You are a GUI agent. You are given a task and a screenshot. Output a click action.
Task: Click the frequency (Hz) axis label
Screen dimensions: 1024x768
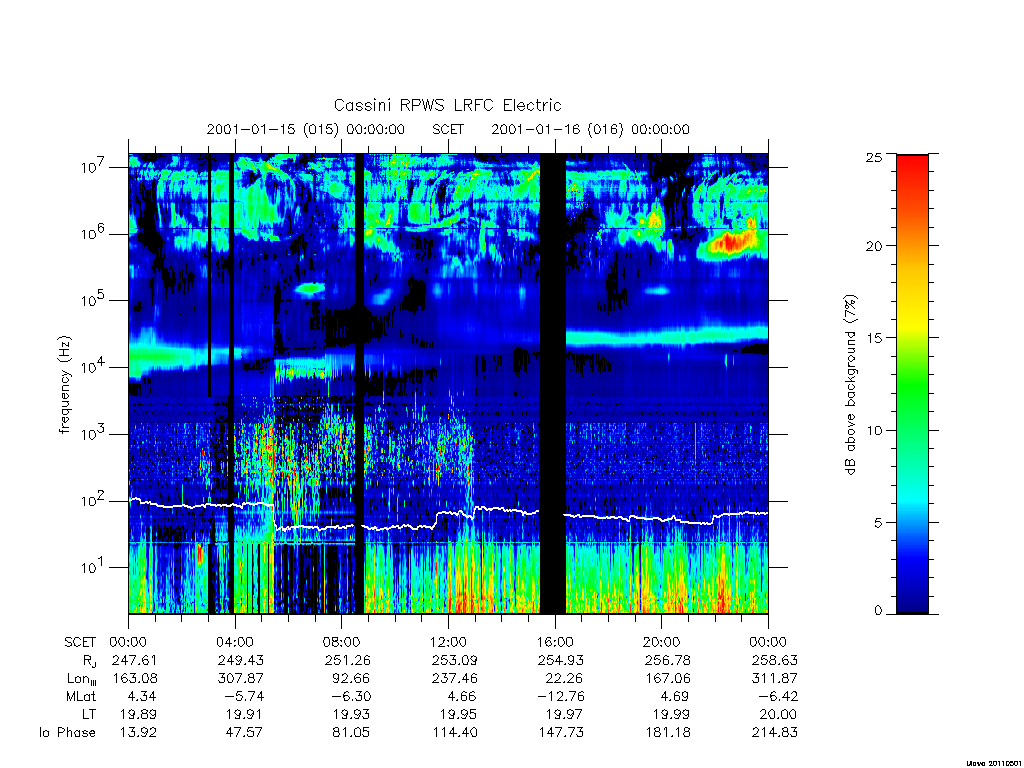[x=64, y=385]
